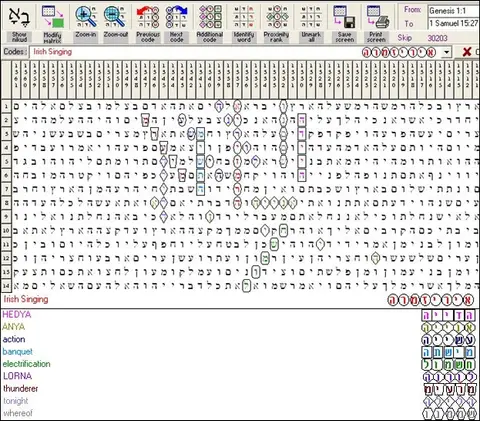
Task: Click the Skip value 30203
Action: (x=437, y=38)
